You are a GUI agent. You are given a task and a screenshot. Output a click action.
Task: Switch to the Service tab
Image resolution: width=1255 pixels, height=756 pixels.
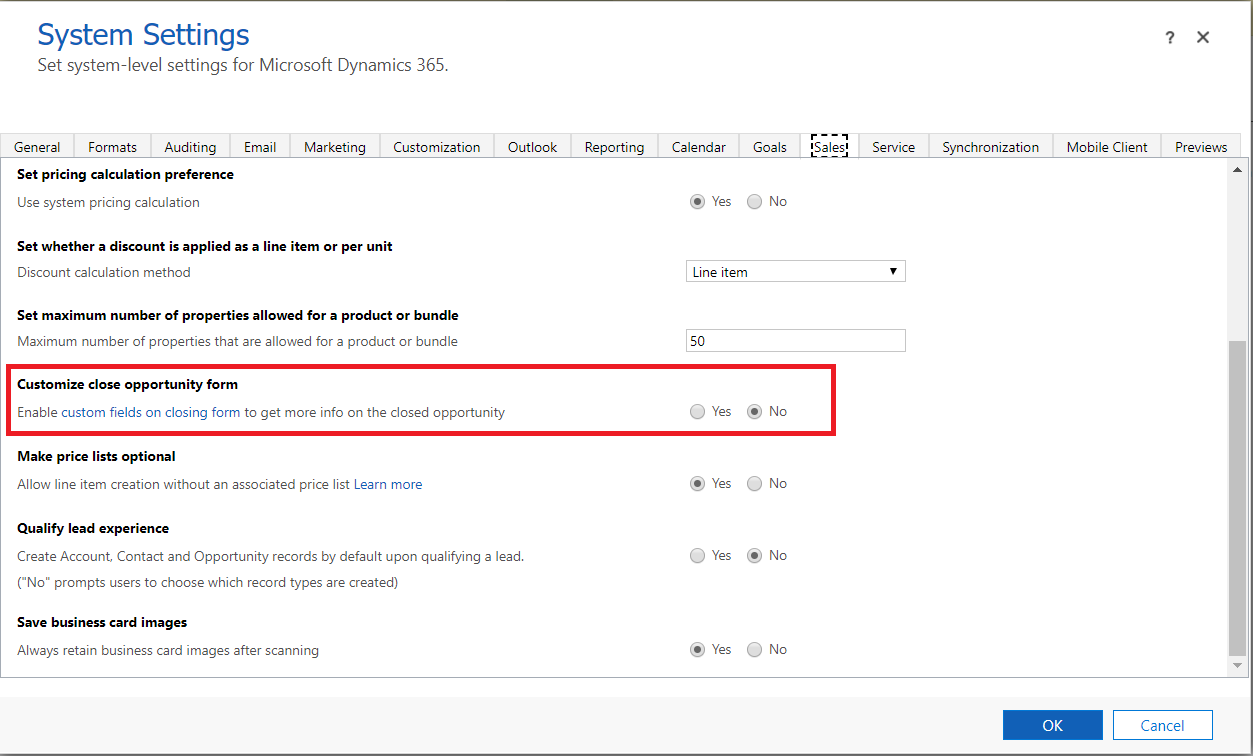coord(893,147)
